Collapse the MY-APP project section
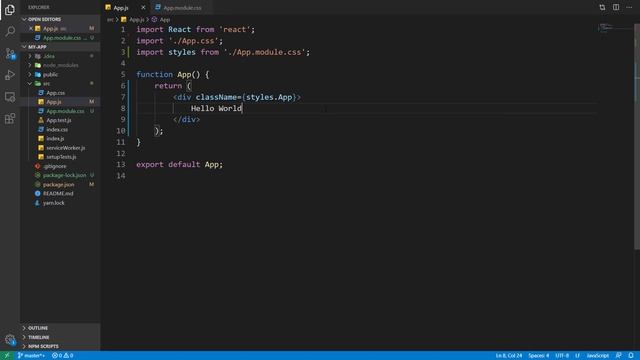Viewport: 640px width, 360px height. click(60, 47)
